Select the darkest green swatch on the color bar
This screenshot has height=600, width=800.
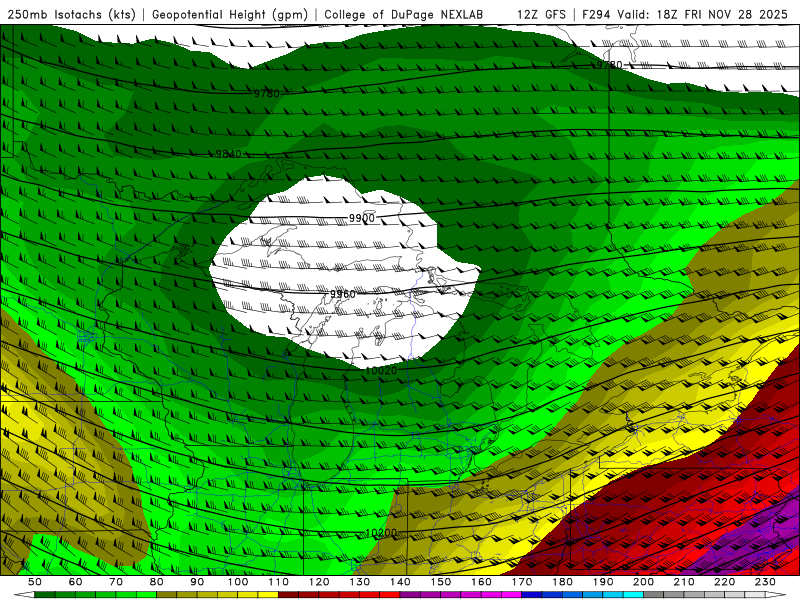(x=45, y=594)
